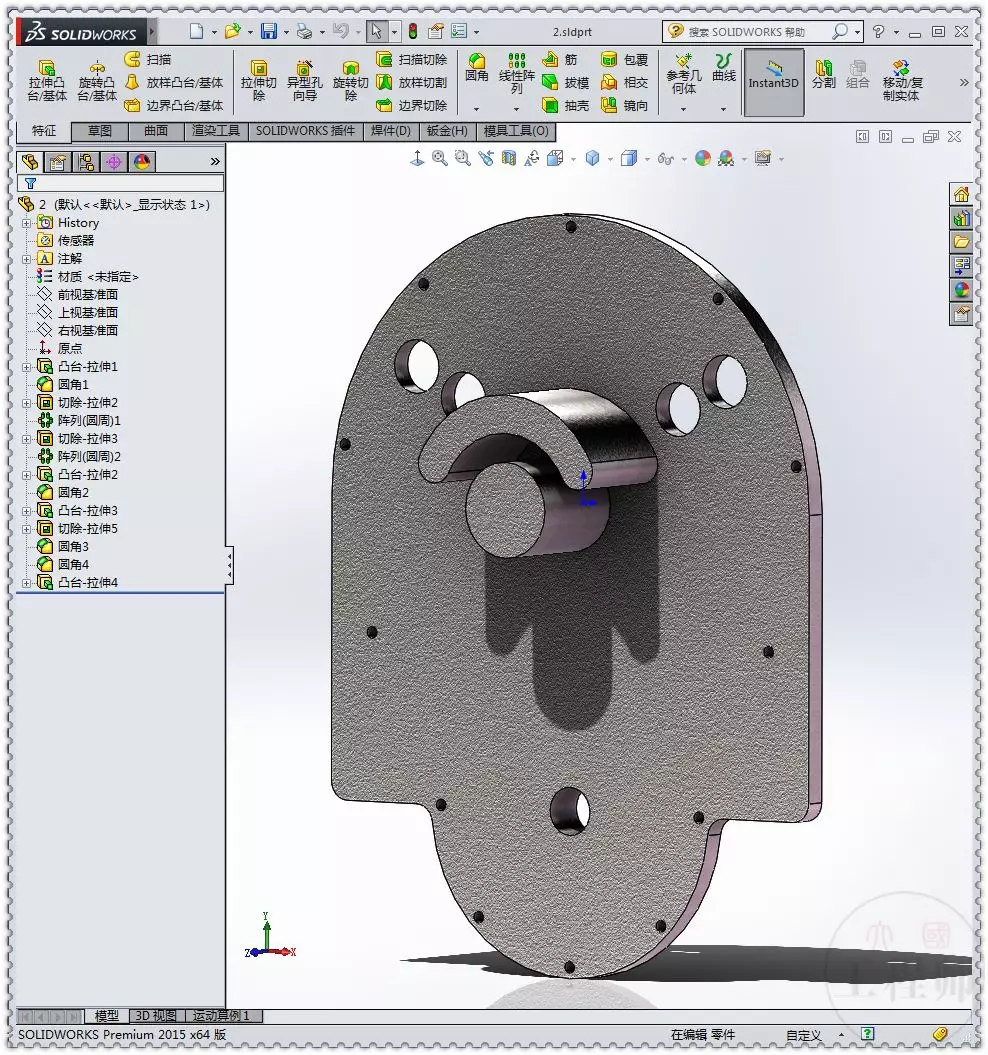
Task: Open the PropertyManager tab icon
Action: pyautogui.click(x=58, y=161)
